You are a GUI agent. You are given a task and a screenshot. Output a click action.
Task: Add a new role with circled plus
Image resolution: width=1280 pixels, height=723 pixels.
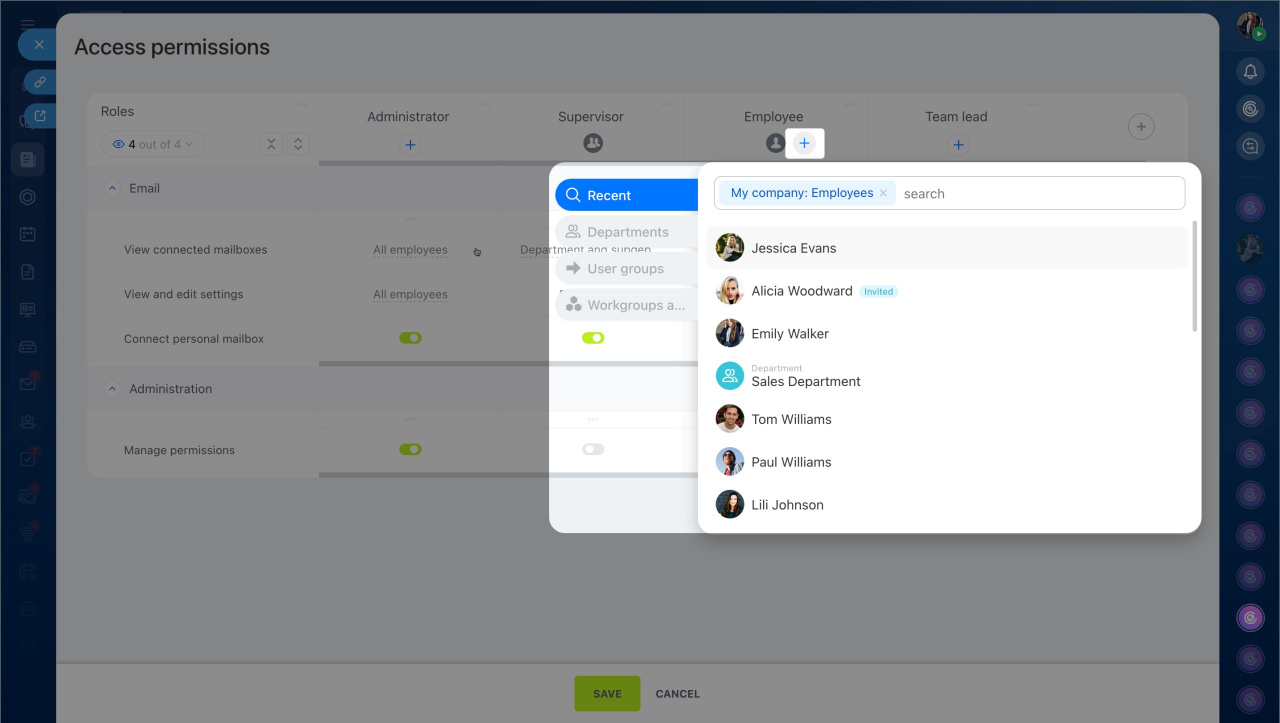point(1140,127)
